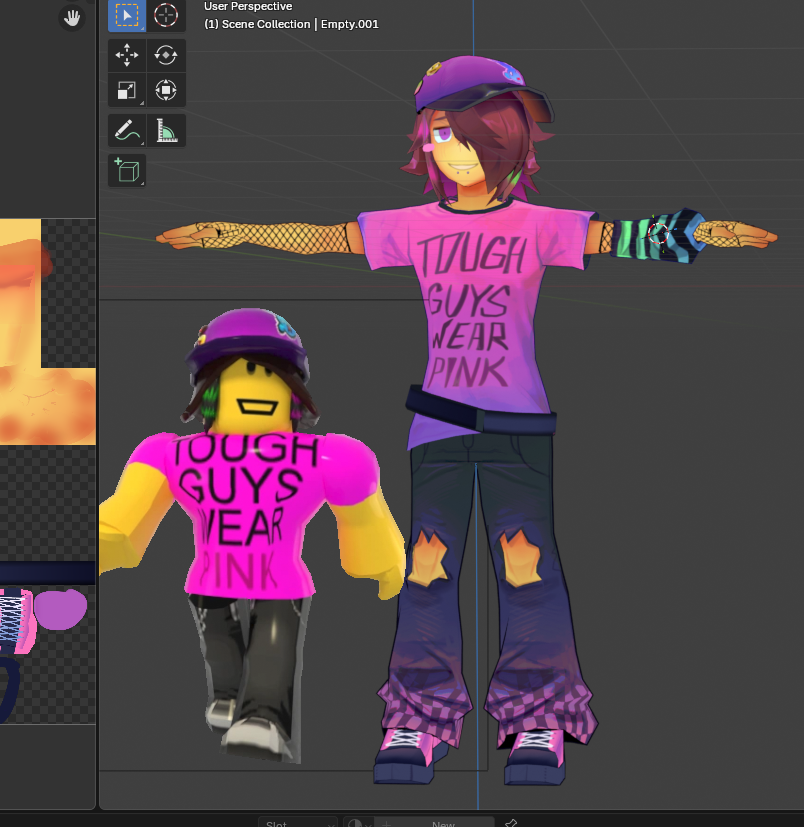Pick the Scale tool
This screenshot has height=827, width=804.
tap(127, 90)
